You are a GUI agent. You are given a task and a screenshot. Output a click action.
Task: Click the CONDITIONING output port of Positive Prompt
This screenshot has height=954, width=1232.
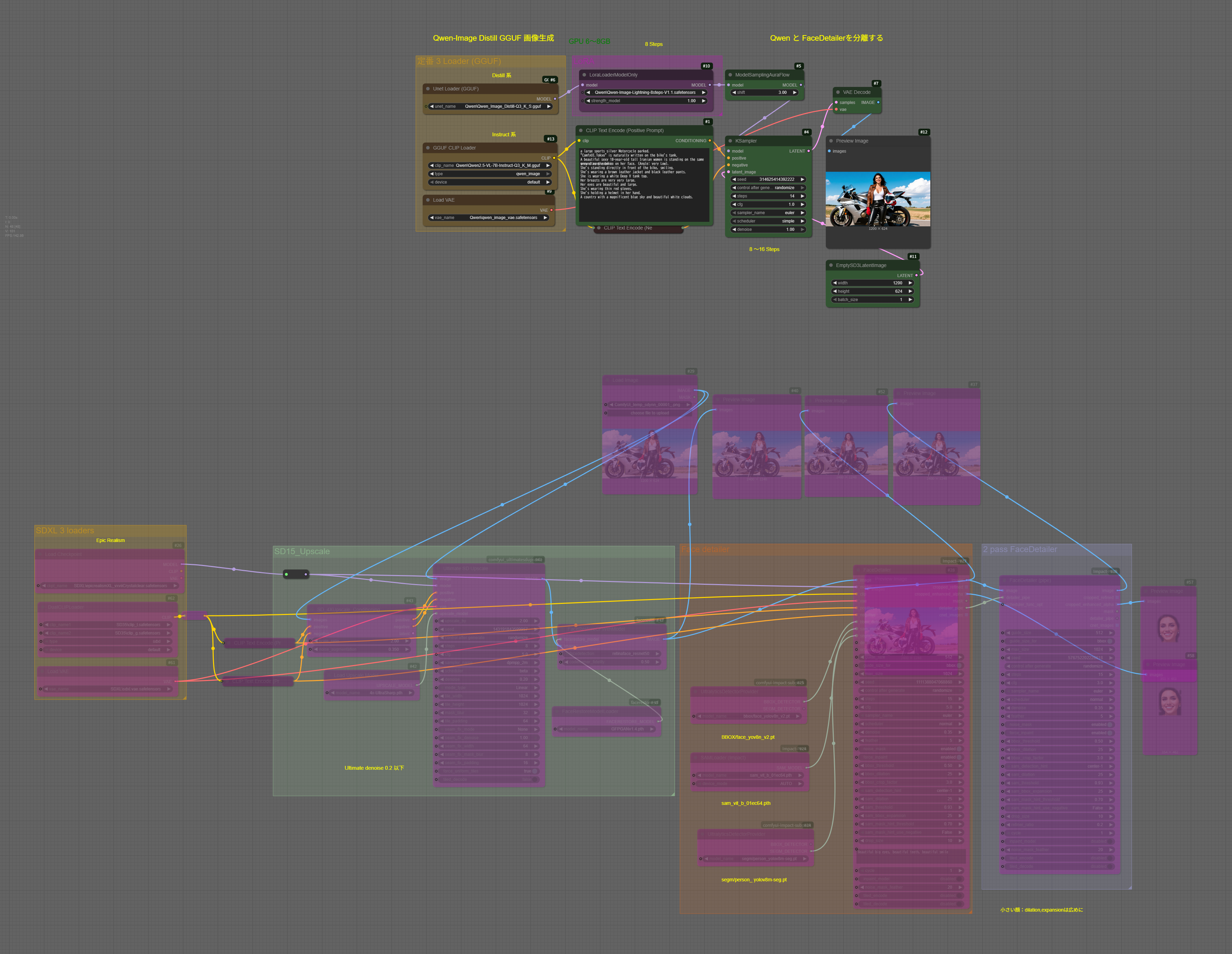pyautogui.click(x=710, y=140)
